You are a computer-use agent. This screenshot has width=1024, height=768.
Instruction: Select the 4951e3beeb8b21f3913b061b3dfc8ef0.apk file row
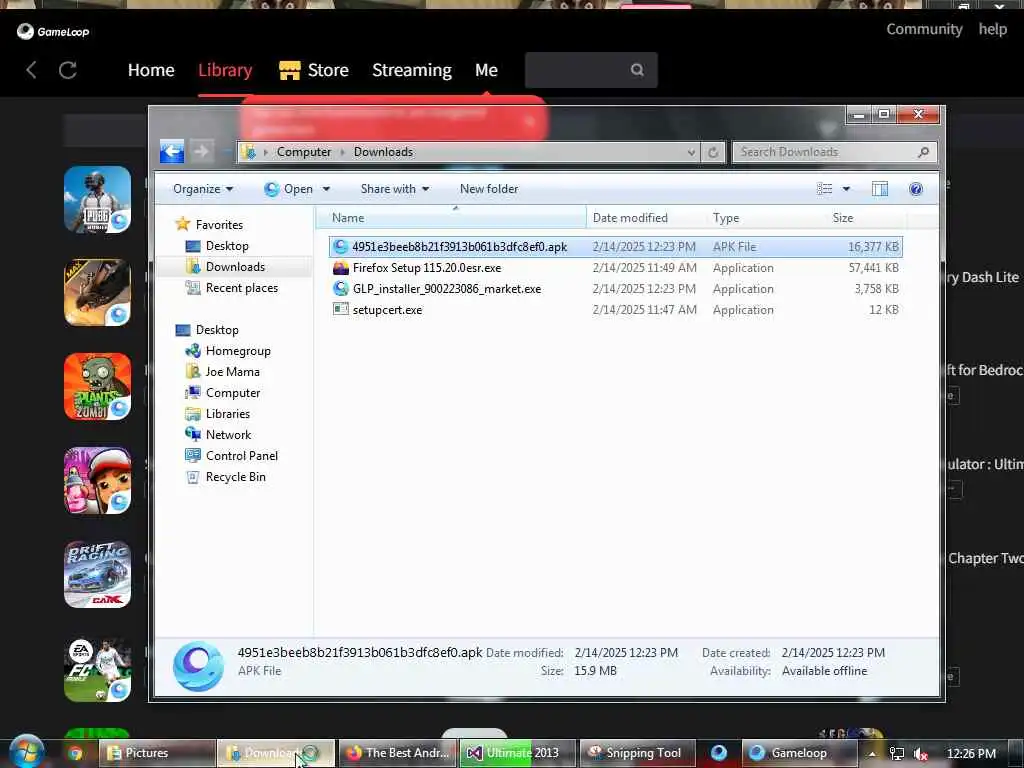point(616,247)
